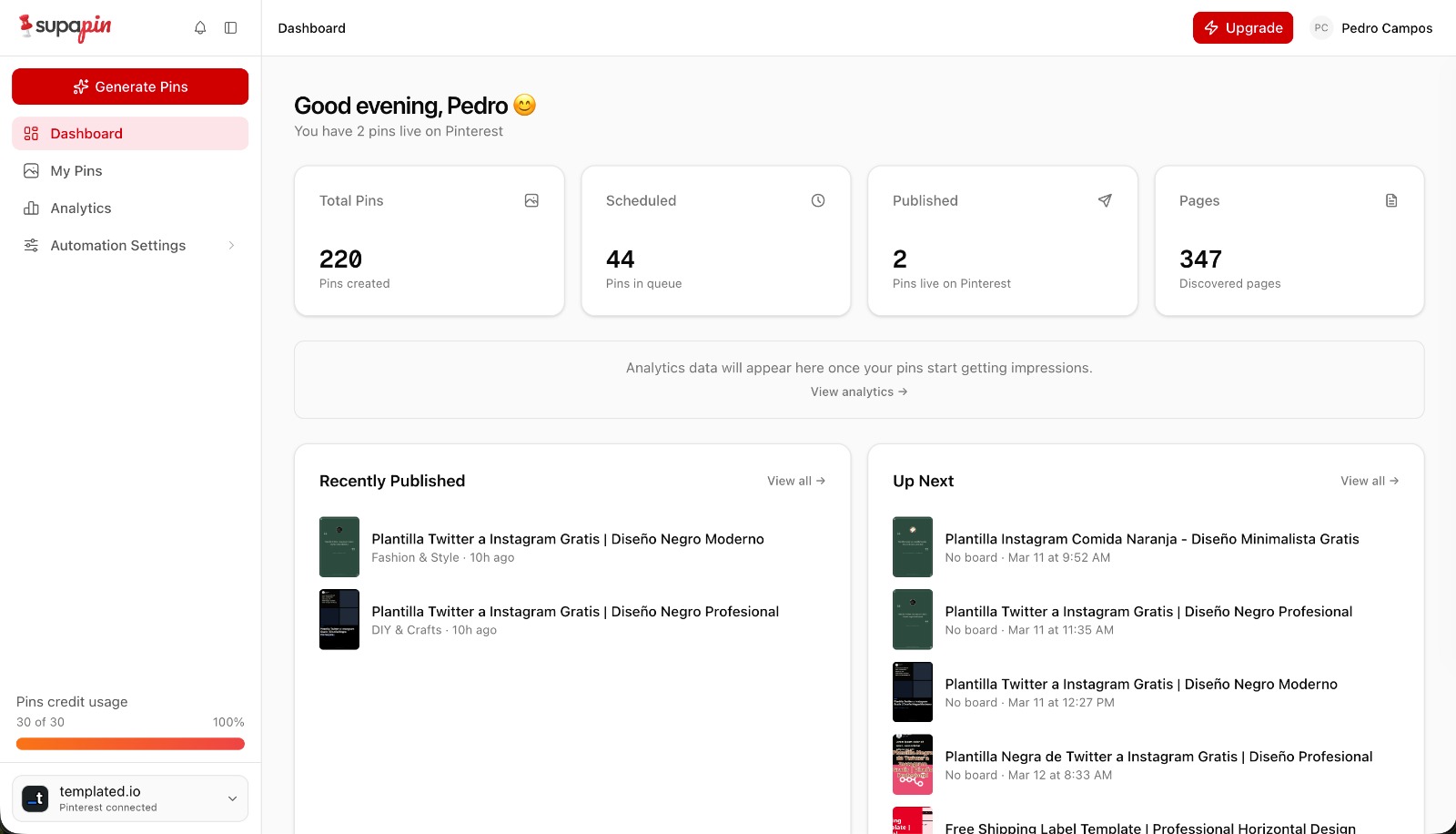Select Dashboard in the sidebar

(x=86, y=134)
